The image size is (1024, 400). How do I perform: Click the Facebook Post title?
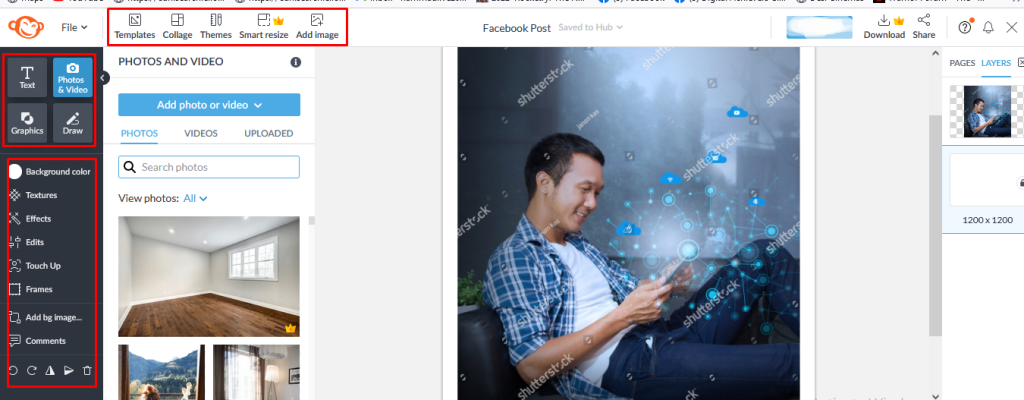517,27
